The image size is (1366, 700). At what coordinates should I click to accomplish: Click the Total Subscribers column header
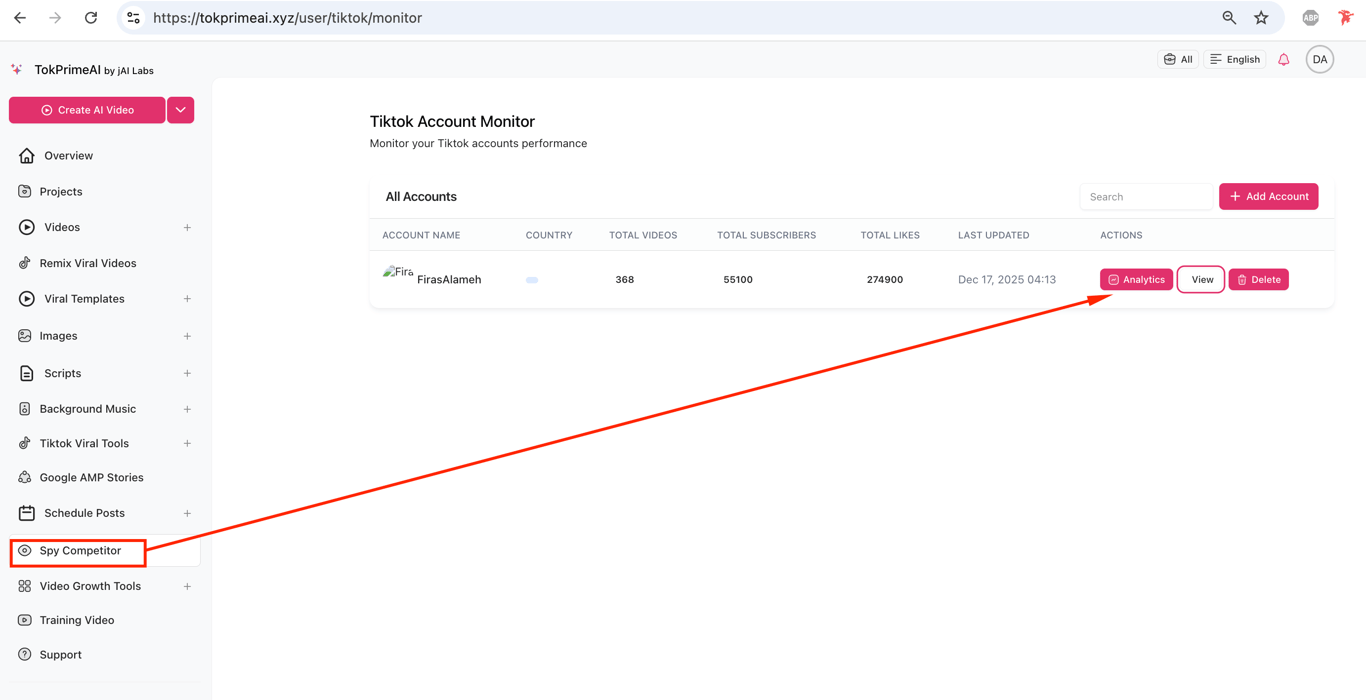766,235
